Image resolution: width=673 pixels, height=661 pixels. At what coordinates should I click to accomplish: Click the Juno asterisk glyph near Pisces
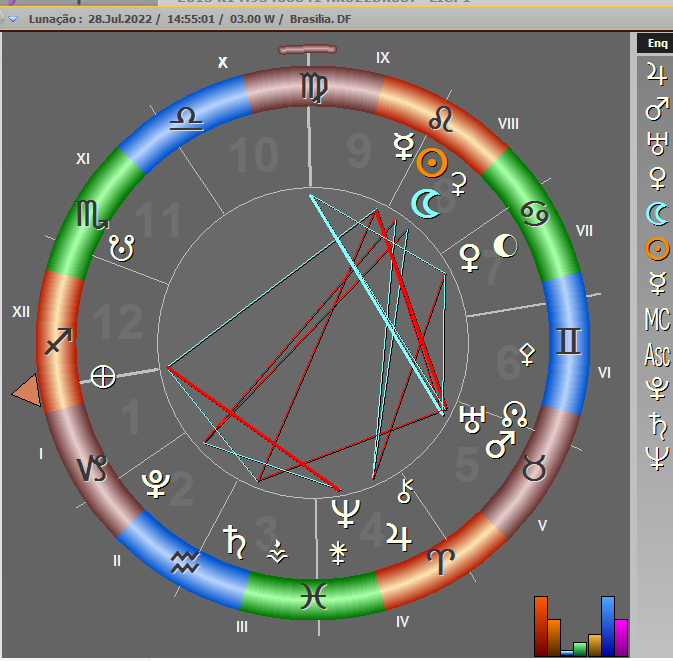tap(338, 553)
